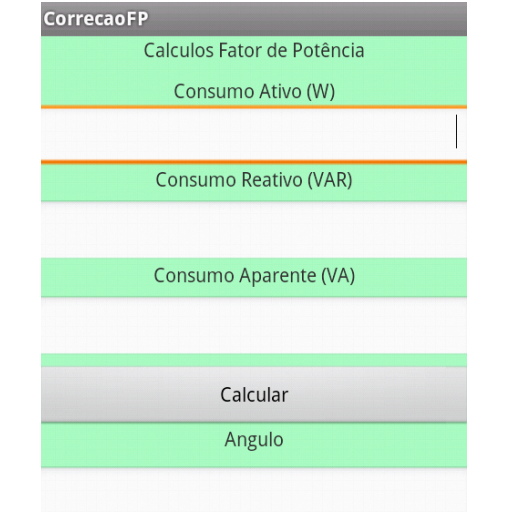Focus the Consumo Ativo (W) input field
Image resolution: width=512 pixels, height=512 pixels.
point(254,135)
